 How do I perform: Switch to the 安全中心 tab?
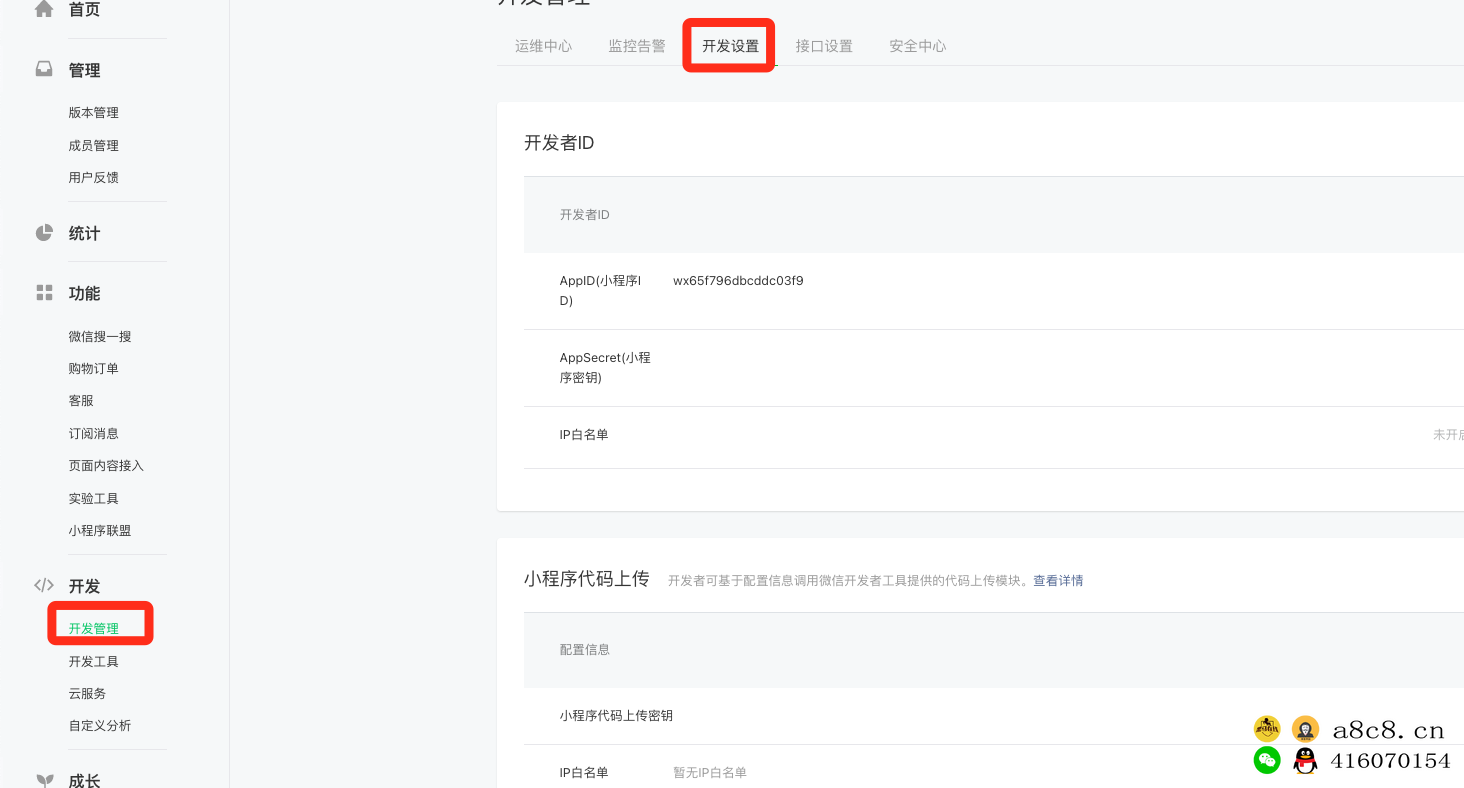click(917, 46)
